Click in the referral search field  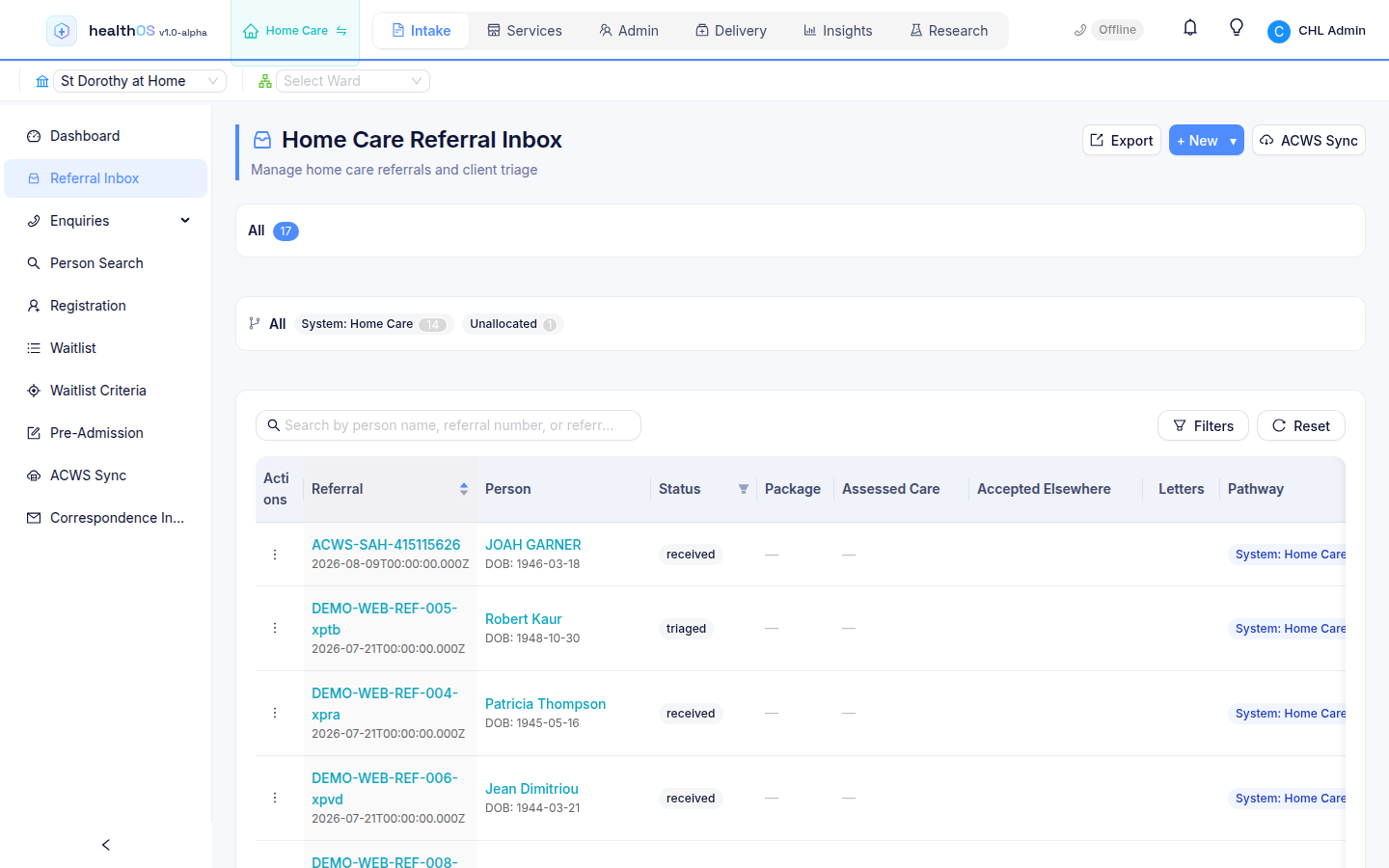click(449, 425)
